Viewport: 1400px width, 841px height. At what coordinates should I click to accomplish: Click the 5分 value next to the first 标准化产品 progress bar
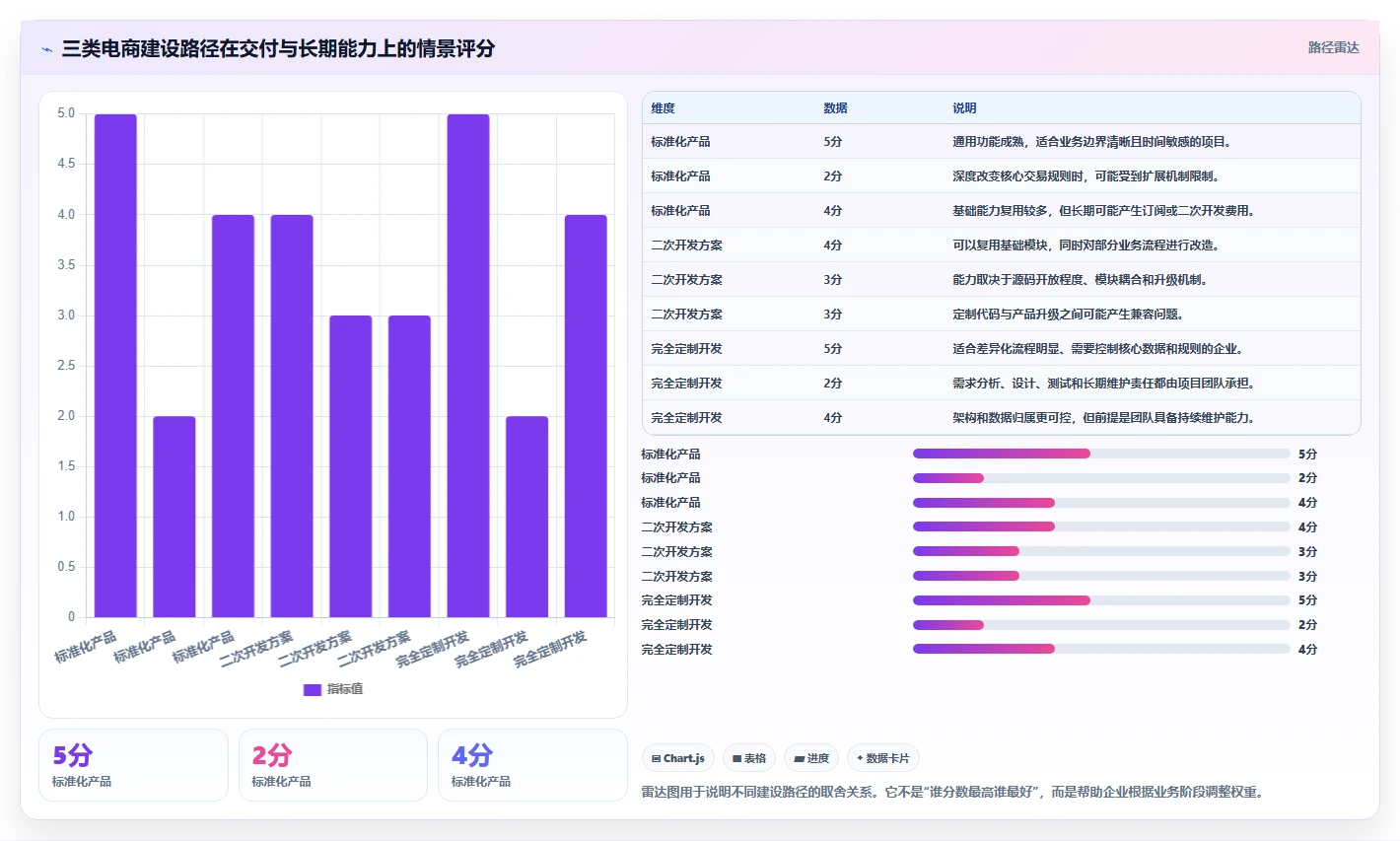pos(1307,455)
